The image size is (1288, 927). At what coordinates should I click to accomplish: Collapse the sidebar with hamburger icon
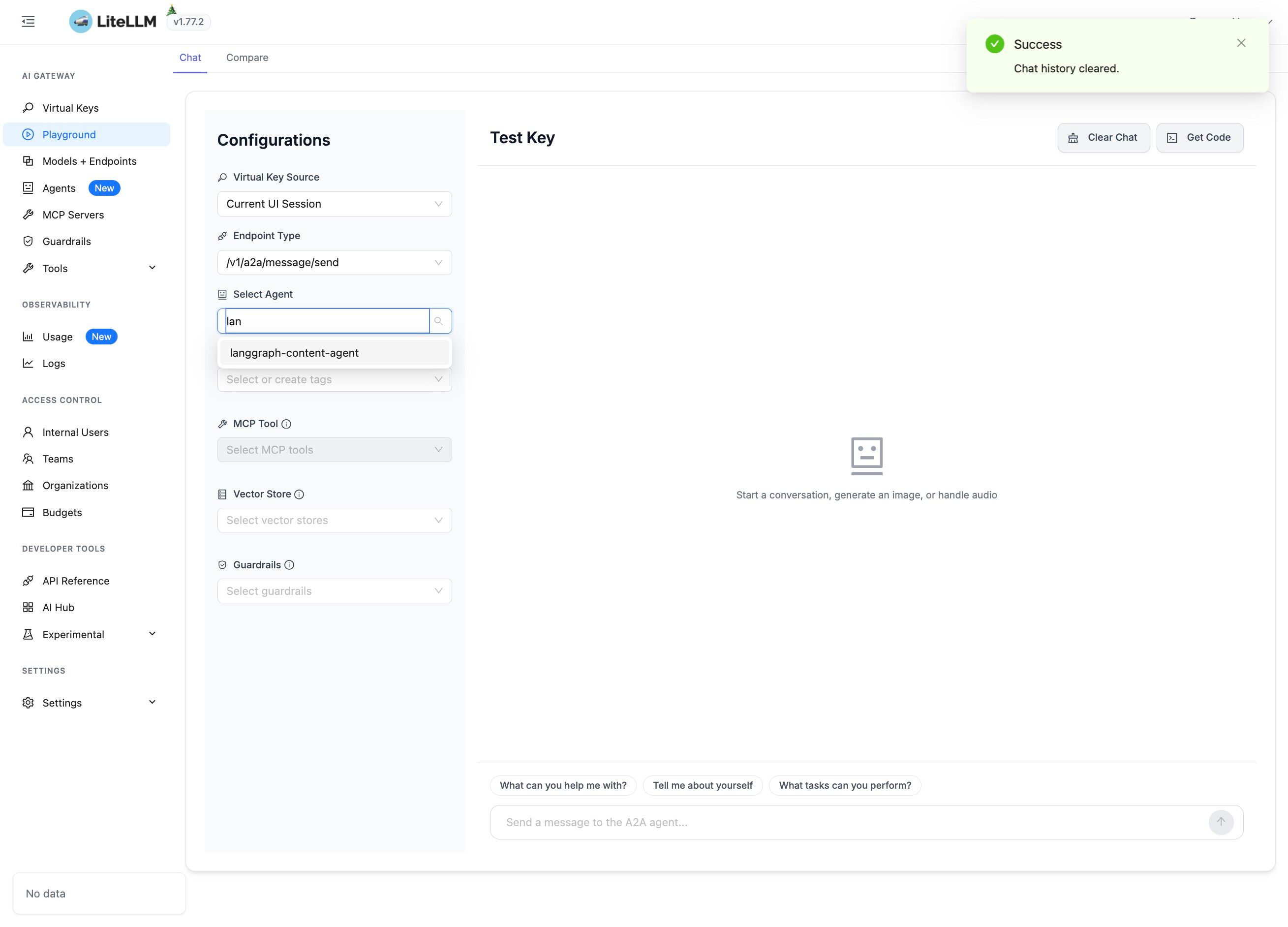[28, 22]
